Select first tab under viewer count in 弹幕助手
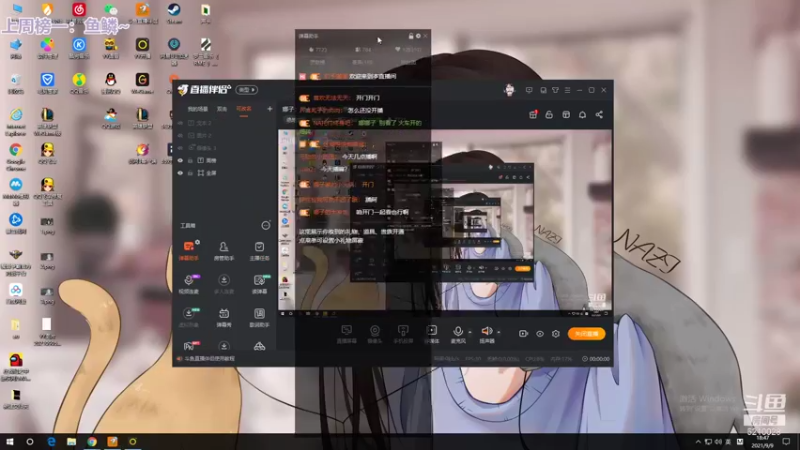 click(317, 62)
